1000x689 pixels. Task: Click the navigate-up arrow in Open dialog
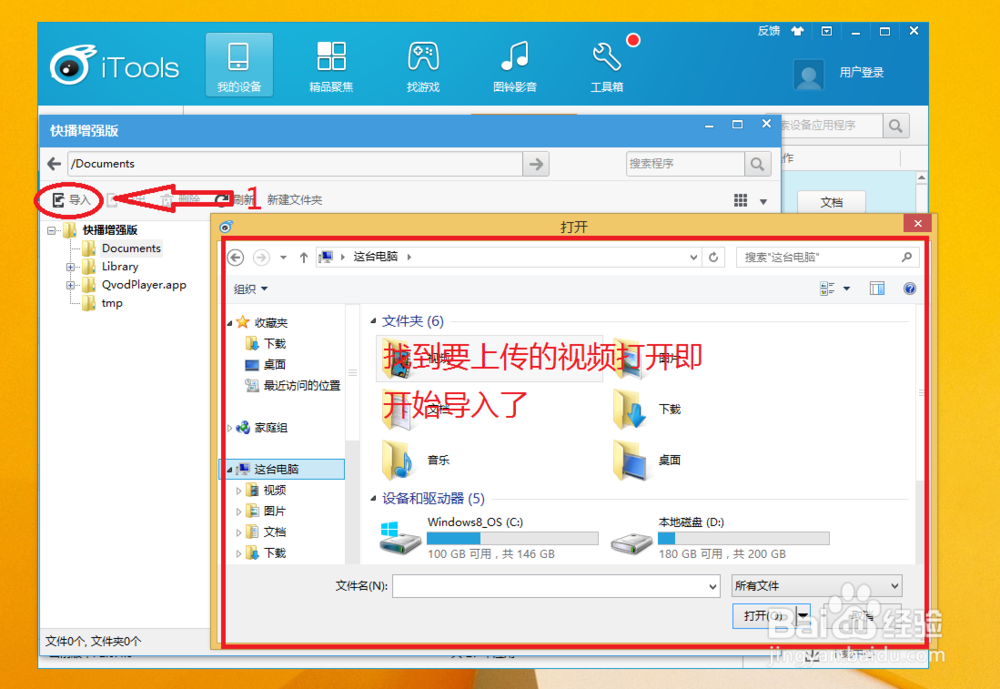[303, 257]
